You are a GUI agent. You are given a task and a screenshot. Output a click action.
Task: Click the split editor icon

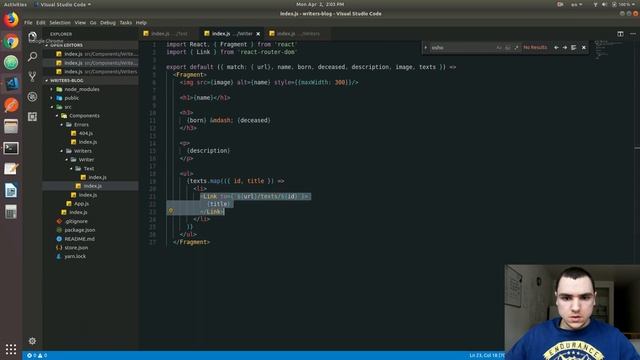tap(620, 34)
